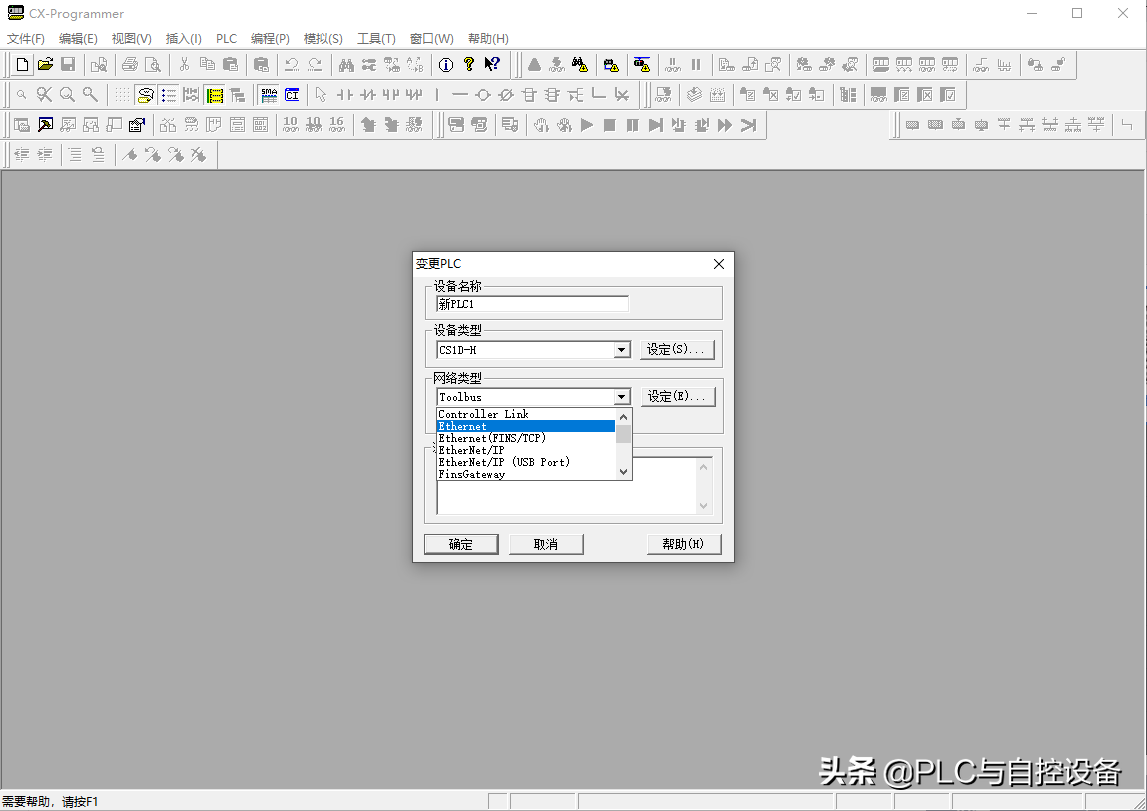1147x811 pixels.
Task: Toggle the yellow ladder rung view icon
Action: pyautogui.click(x=214, y=95)
